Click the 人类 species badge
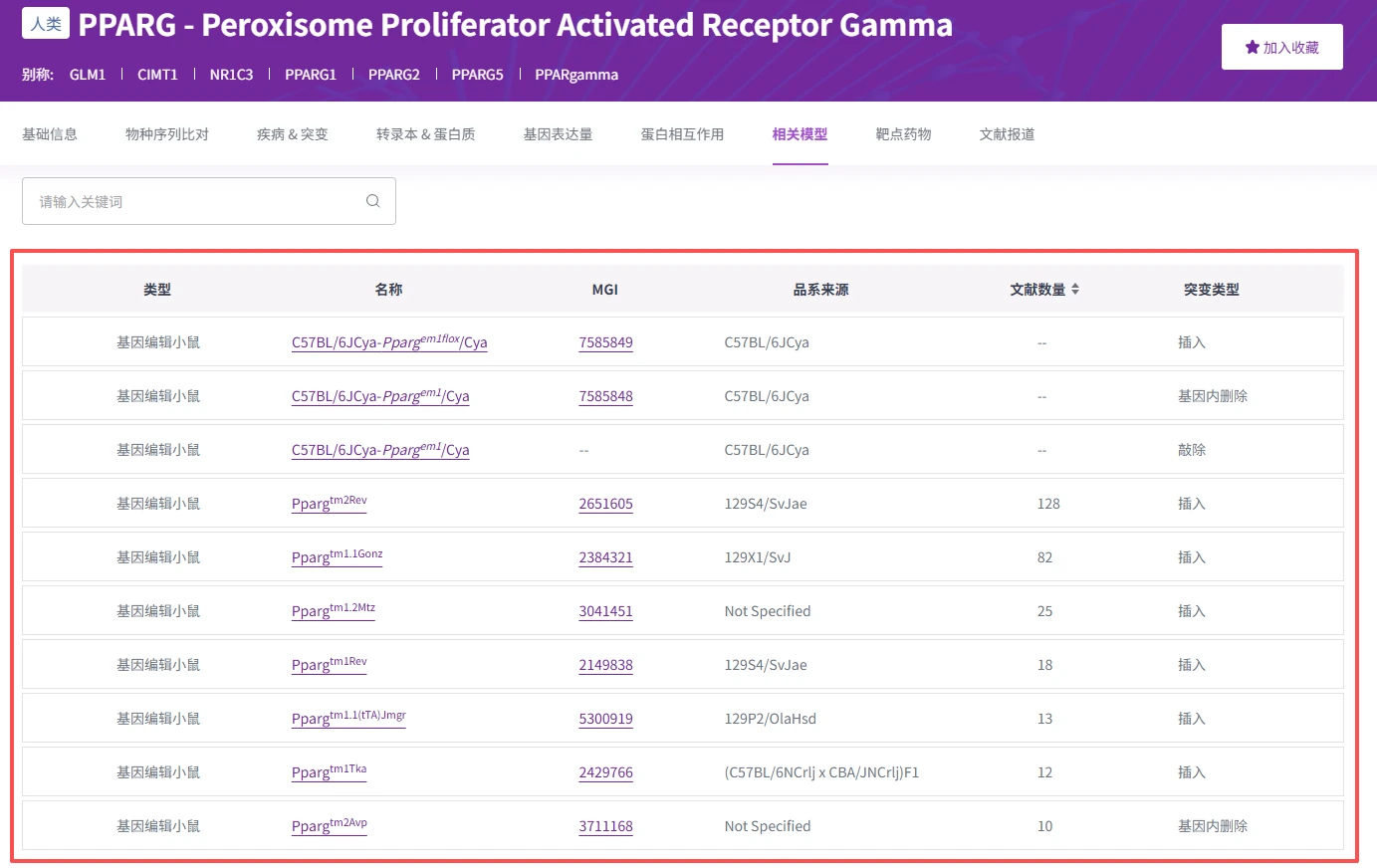This screenshot has width=1377, height=868. pos(46,24)
